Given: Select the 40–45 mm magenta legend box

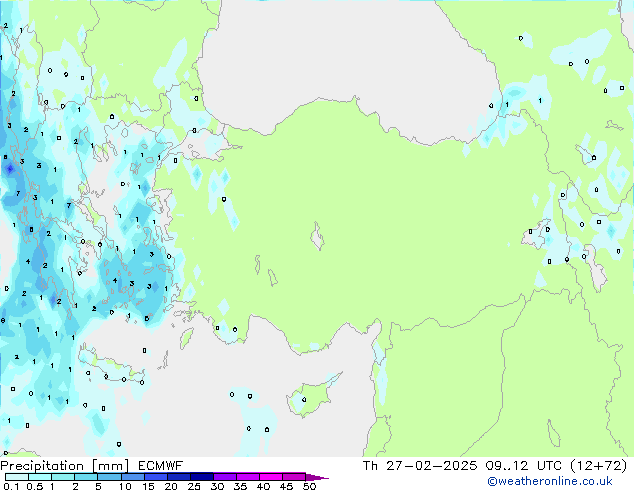Looking at the screenshot, I should tap(271, 477).
